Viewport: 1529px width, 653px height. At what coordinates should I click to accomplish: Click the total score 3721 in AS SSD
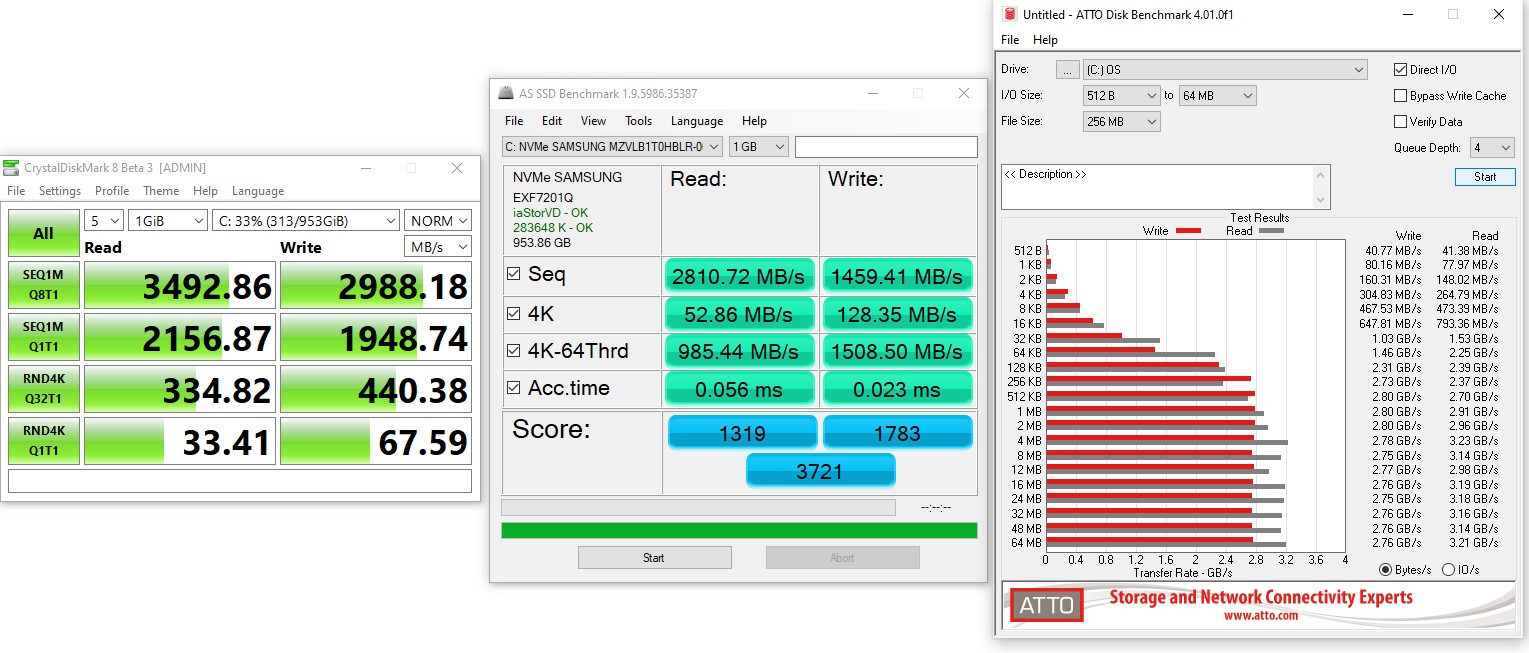pos(820,471)
